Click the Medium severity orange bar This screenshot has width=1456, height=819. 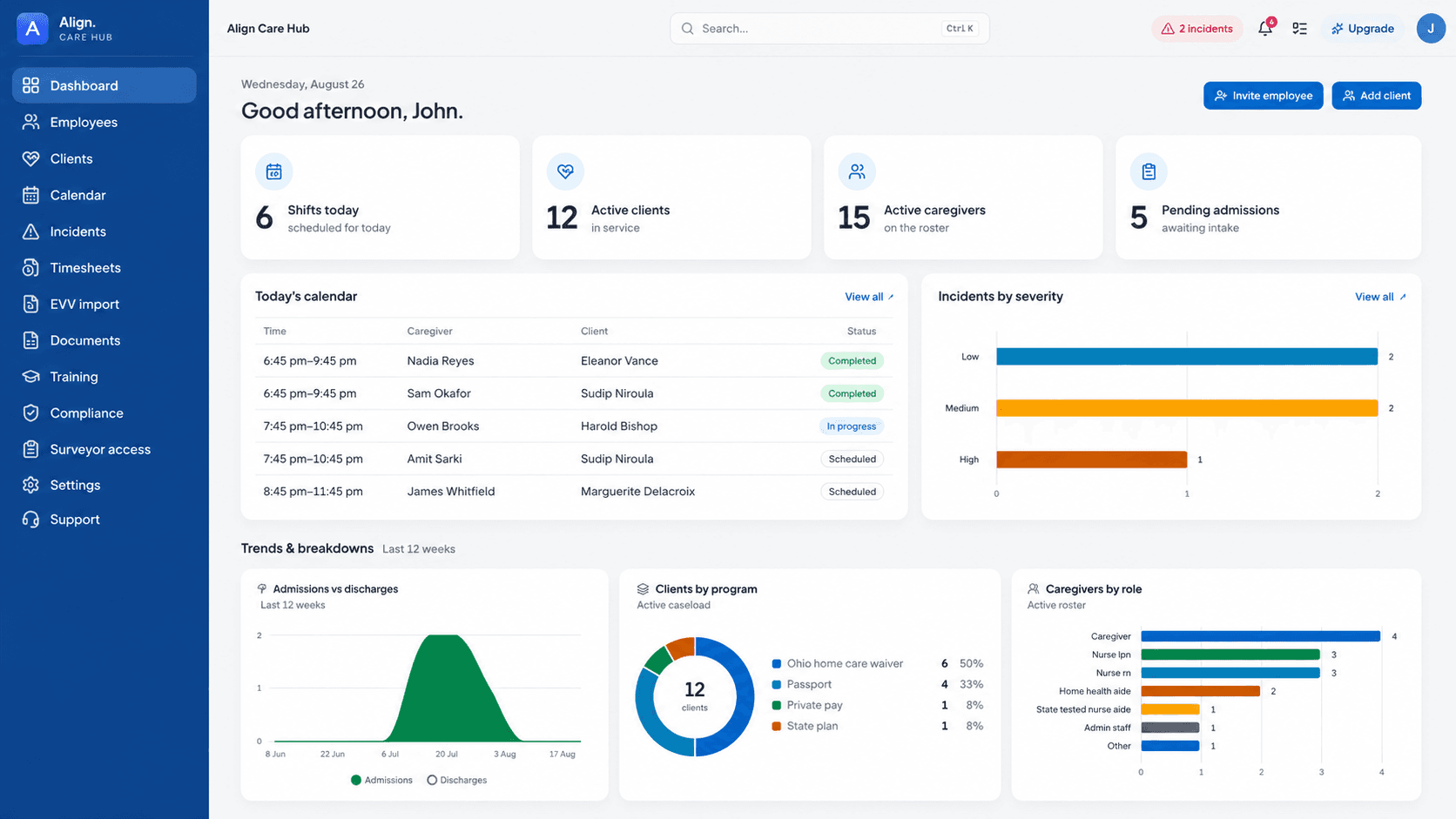[x=1187, y=408]
